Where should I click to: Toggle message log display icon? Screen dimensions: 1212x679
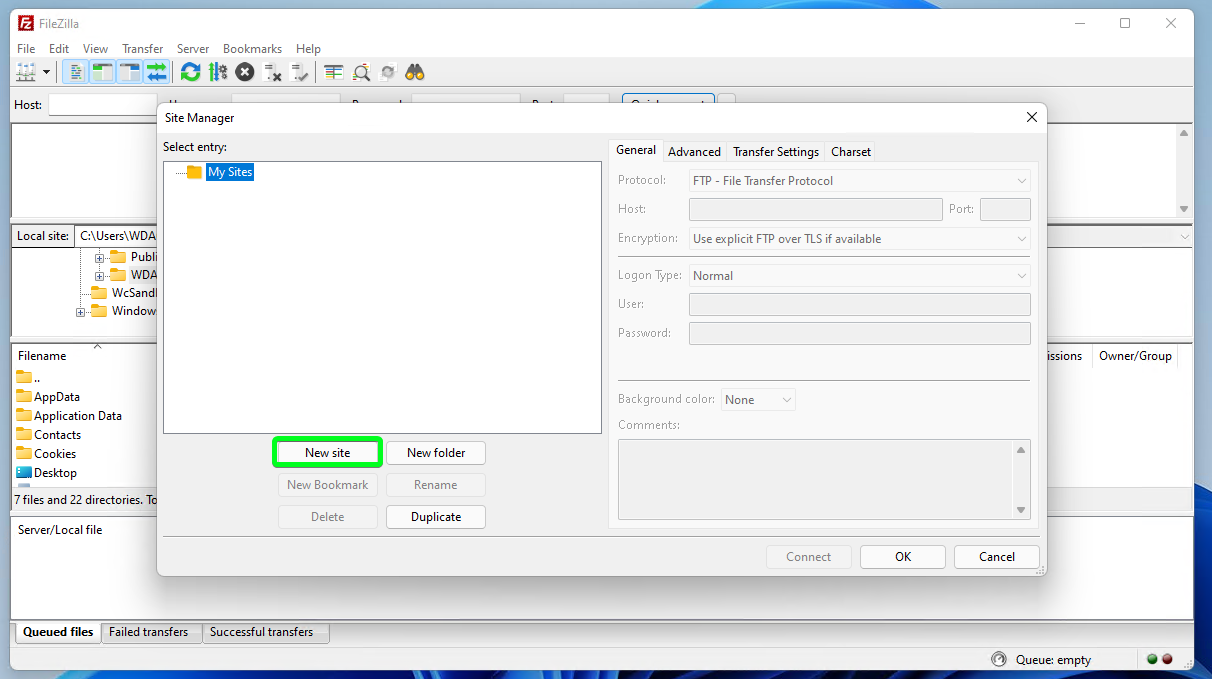tap(75, 72)
